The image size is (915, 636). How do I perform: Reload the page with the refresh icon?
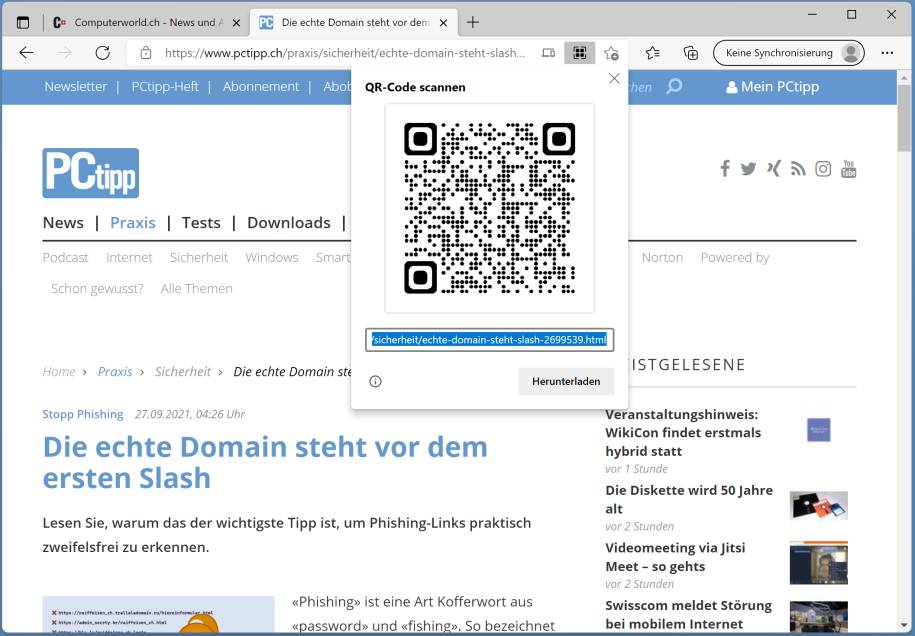click(x=103, y=53)
